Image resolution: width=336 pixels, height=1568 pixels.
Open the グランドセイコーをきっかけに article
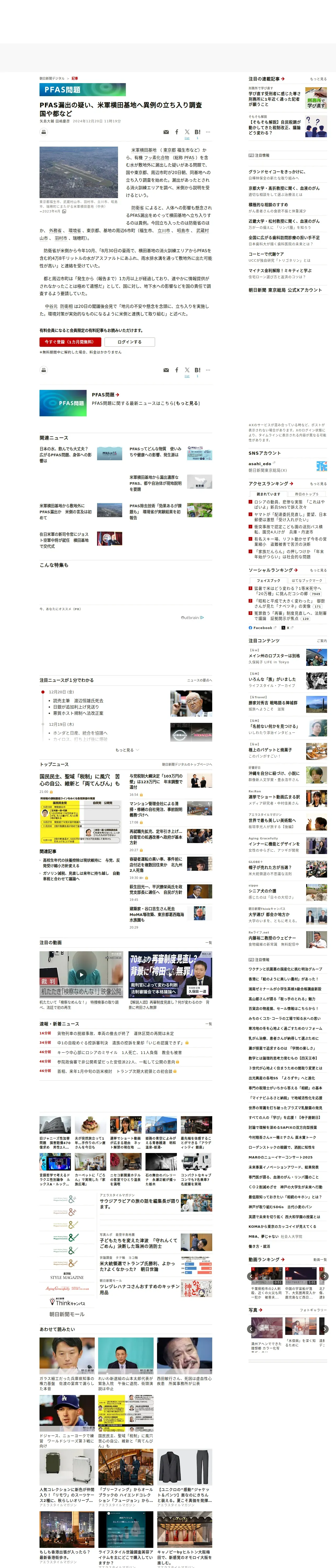pyautogui.click(x=277, y=172)
